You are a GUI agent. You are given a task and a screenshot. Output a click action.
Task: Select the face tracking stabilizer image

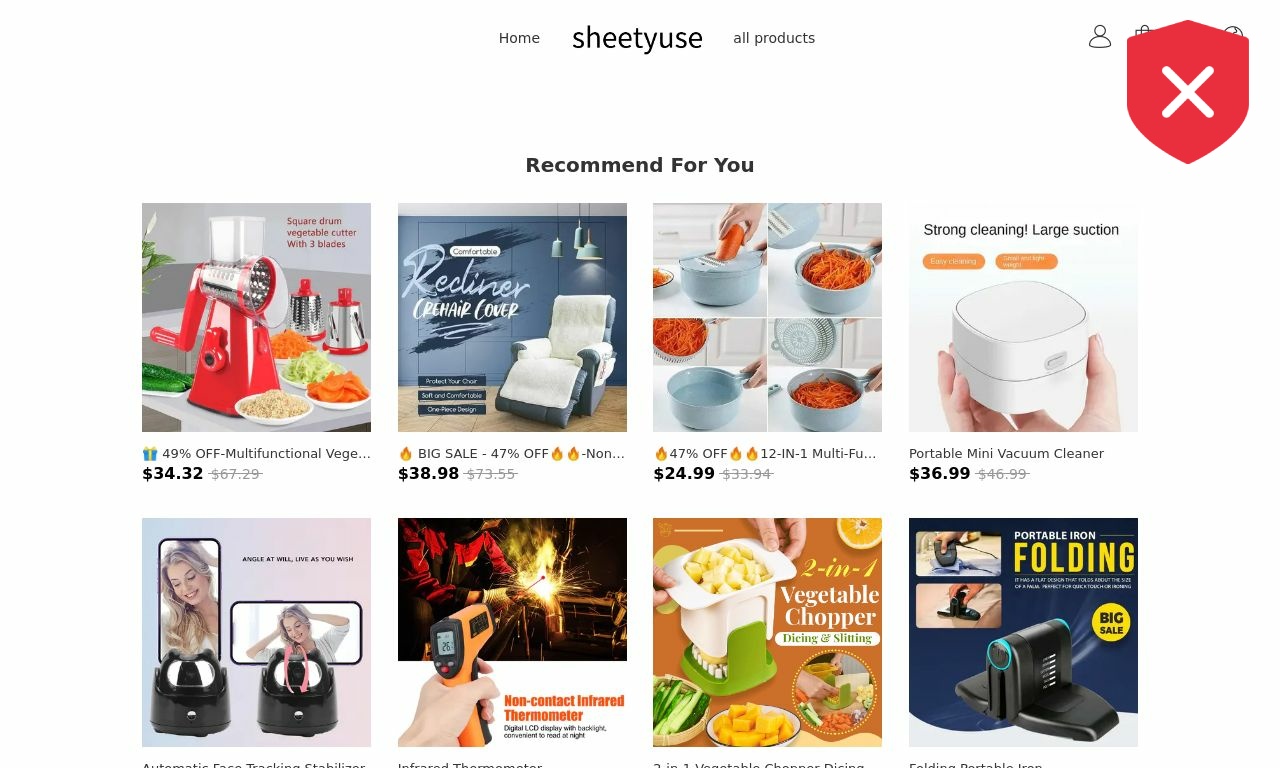click(256, 632)
